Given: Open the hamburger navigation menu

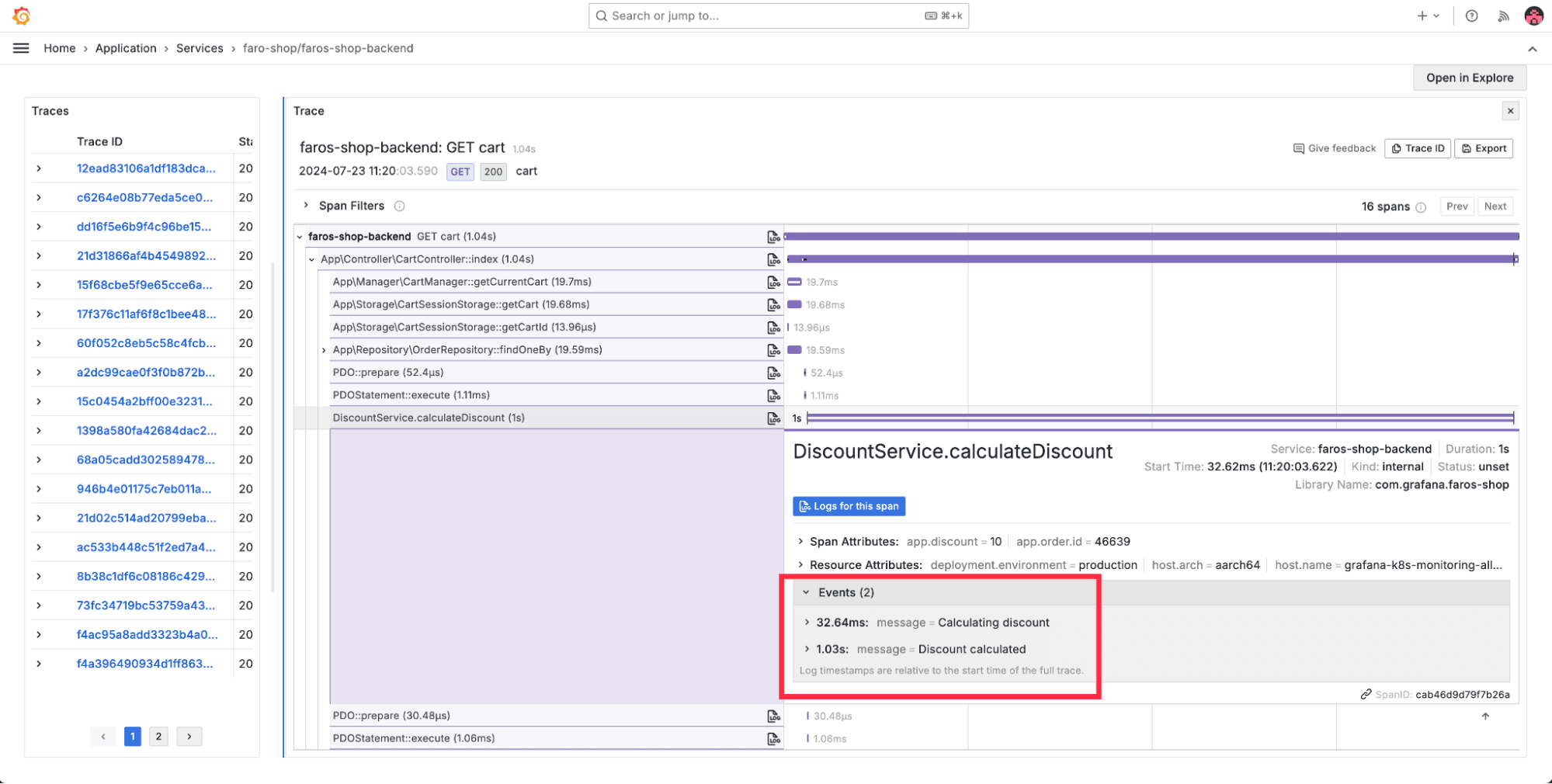Looking at the screenshot, I should [x=21, y=48].
